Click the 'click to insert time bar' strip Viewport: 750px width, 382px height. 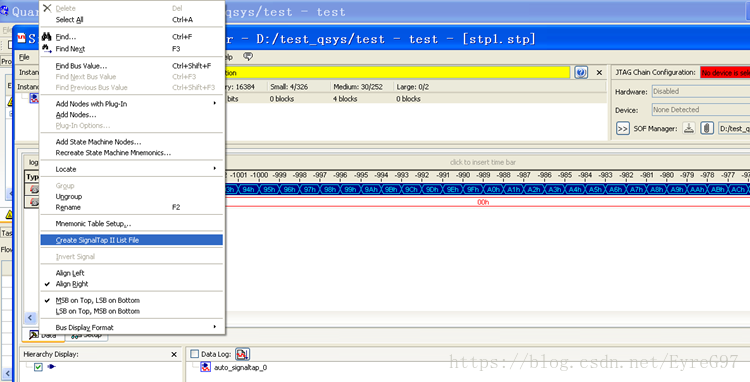point(483,162)
